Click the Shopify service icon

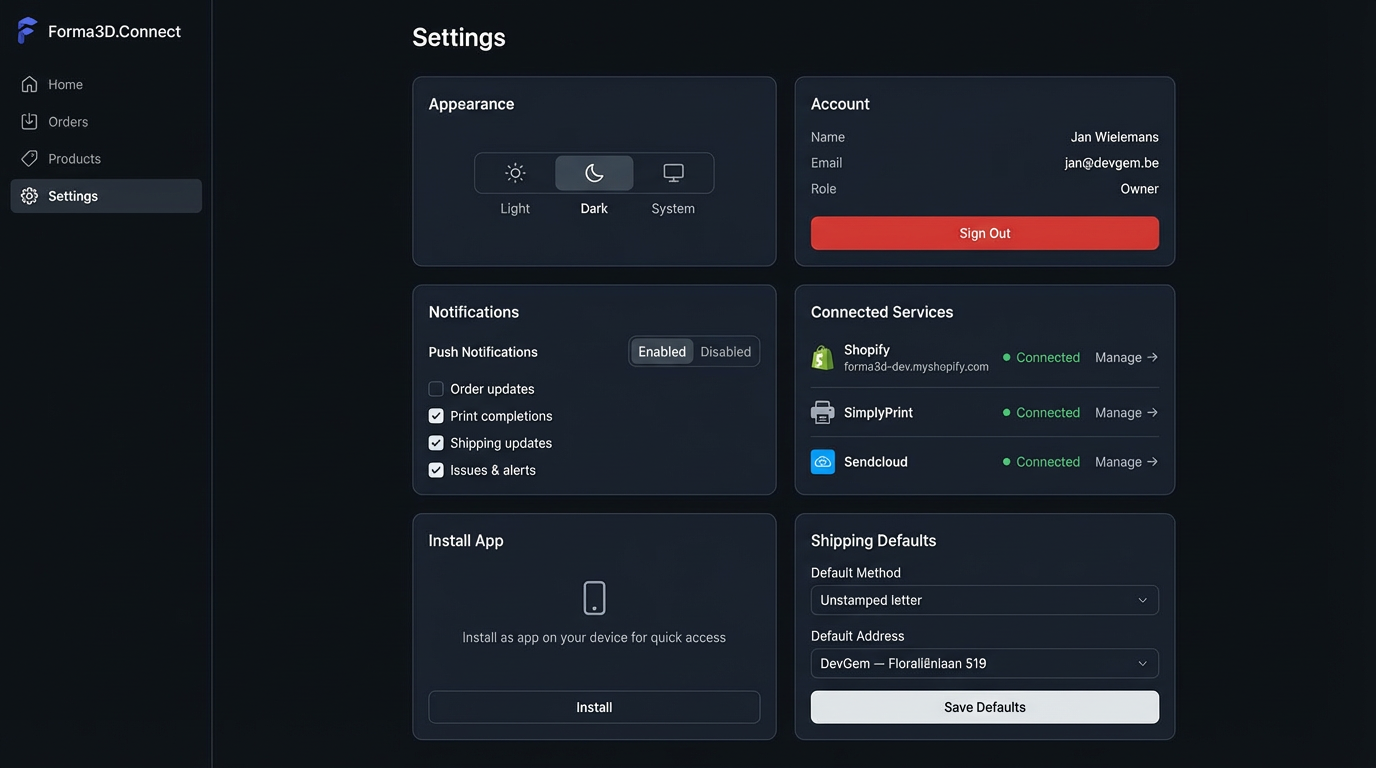(823, 356)
